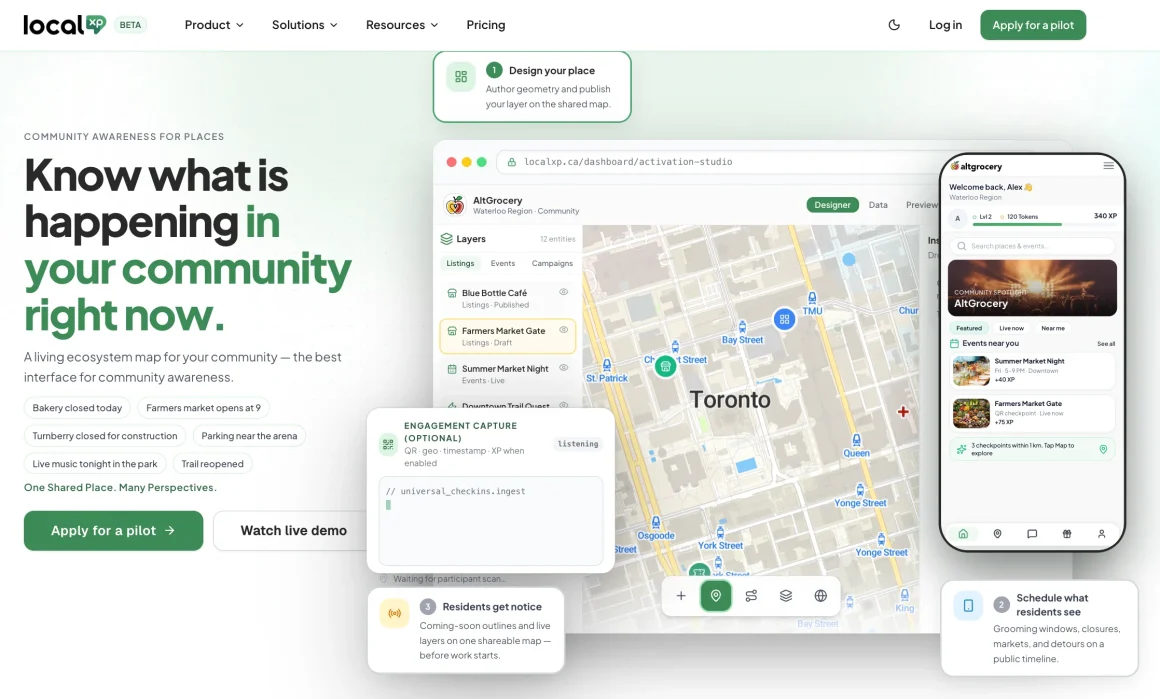Click the browser URL lock icon

(511, 162)
